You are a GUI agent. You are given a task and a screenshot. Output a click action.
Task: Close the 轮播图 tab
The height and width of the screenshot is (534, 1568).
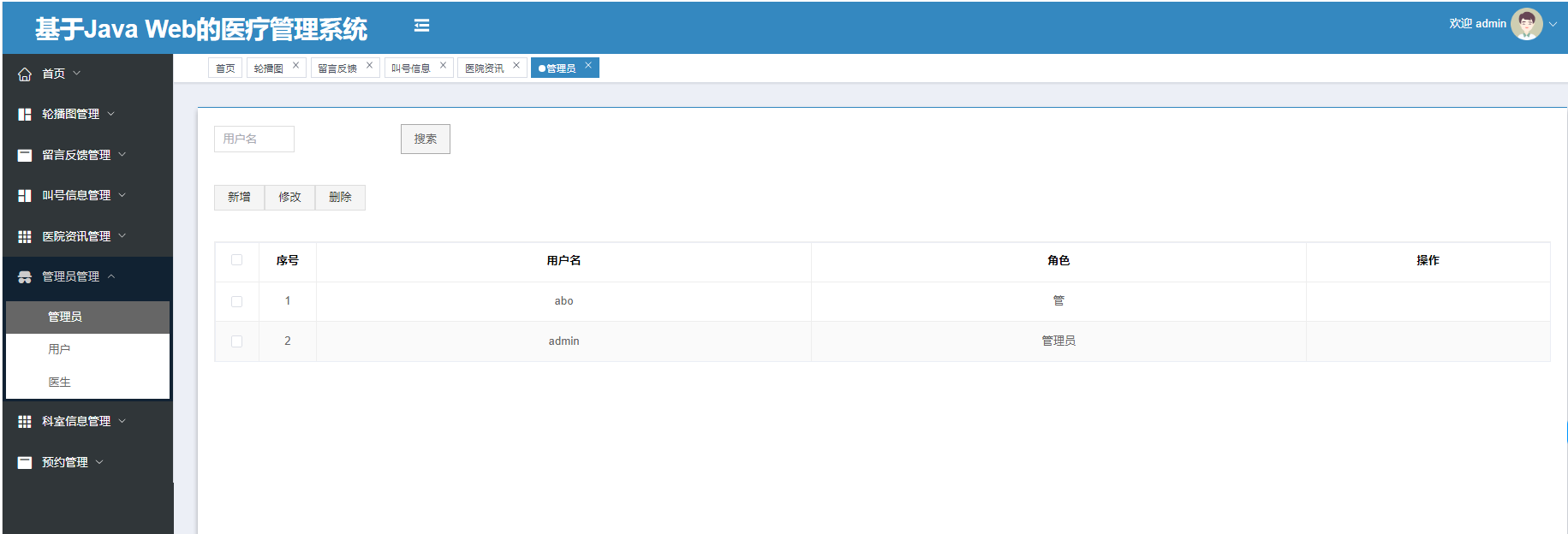pos(296,66)
